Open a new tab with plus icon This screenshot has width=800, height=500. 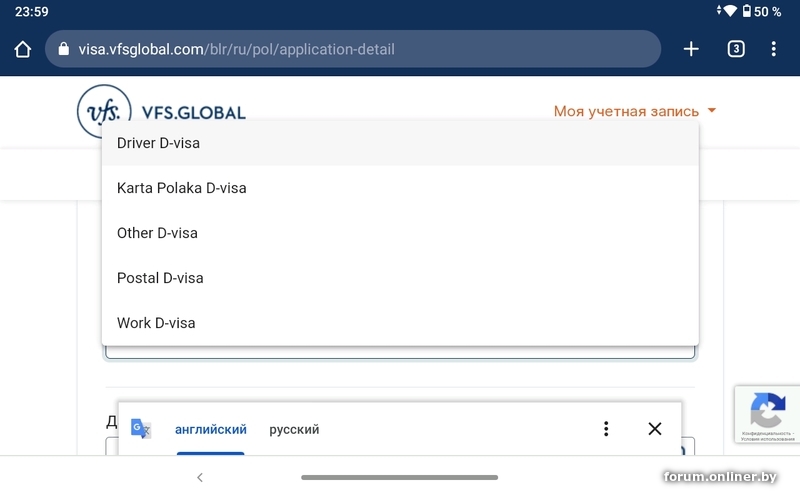pyautogui.click(x=691, y=49)
